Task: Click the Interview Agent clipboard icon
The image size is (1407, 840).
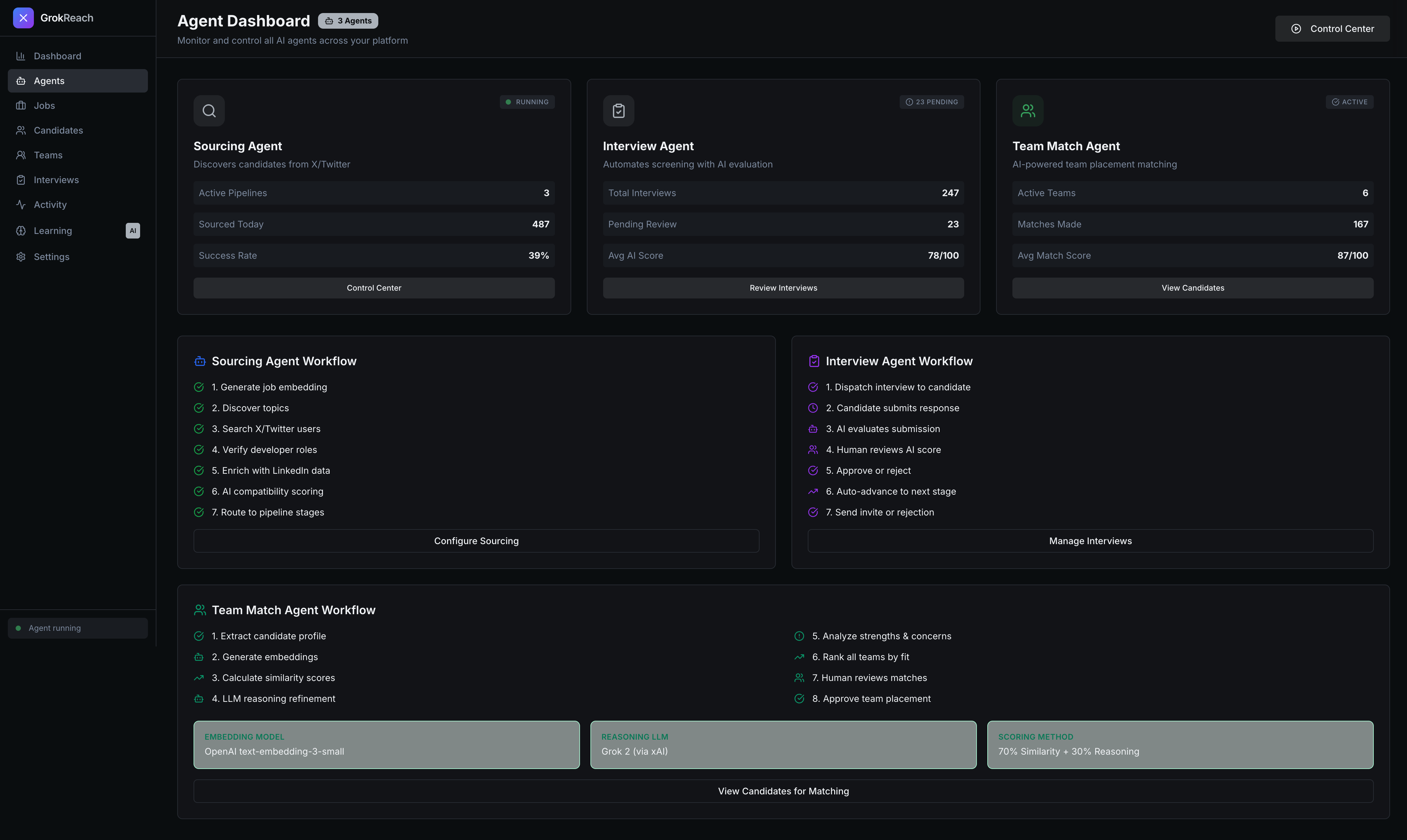Action: tap(618, 111)
